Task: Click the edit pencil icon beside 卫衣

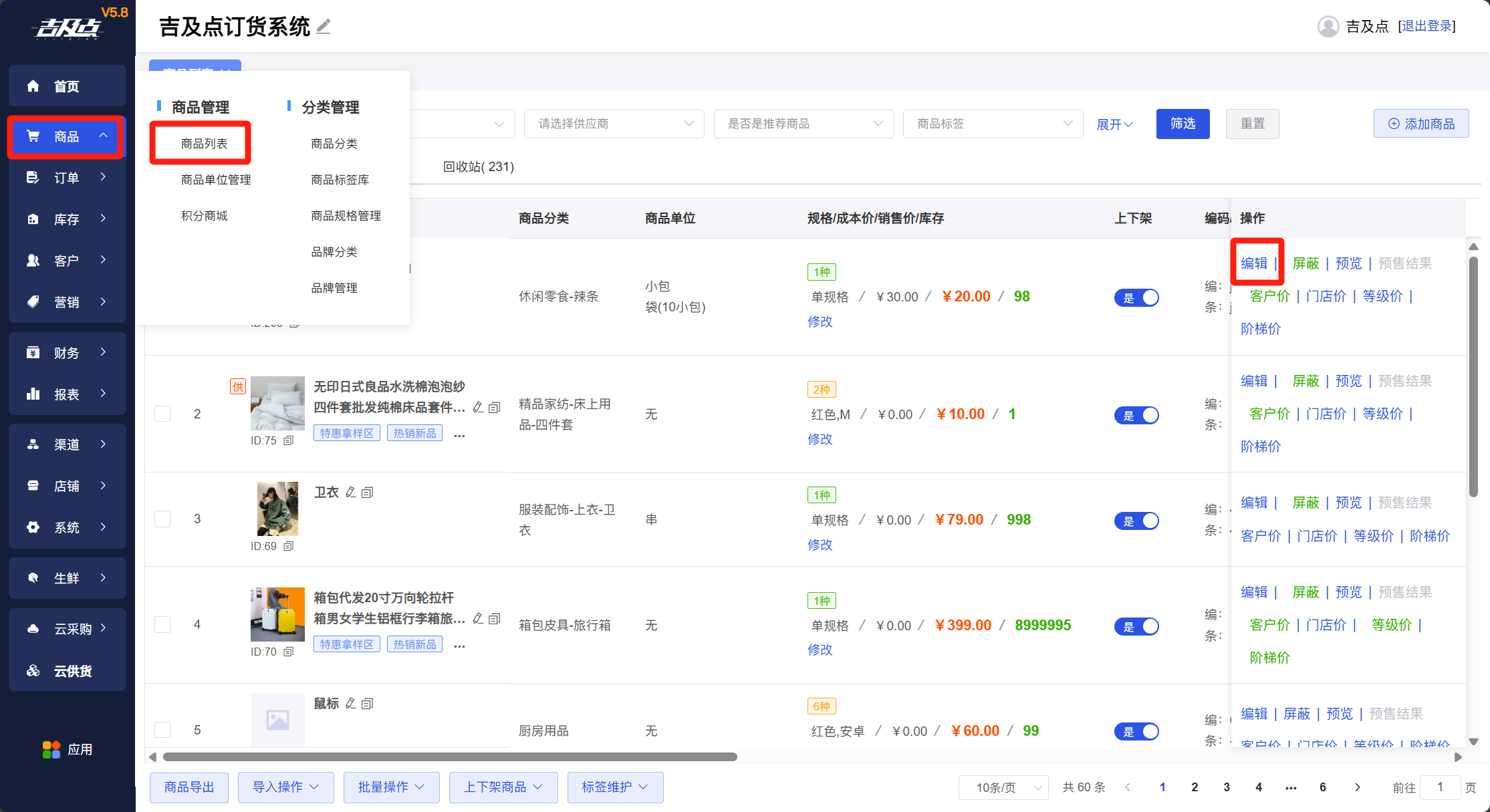Action: tap(351, 493)
